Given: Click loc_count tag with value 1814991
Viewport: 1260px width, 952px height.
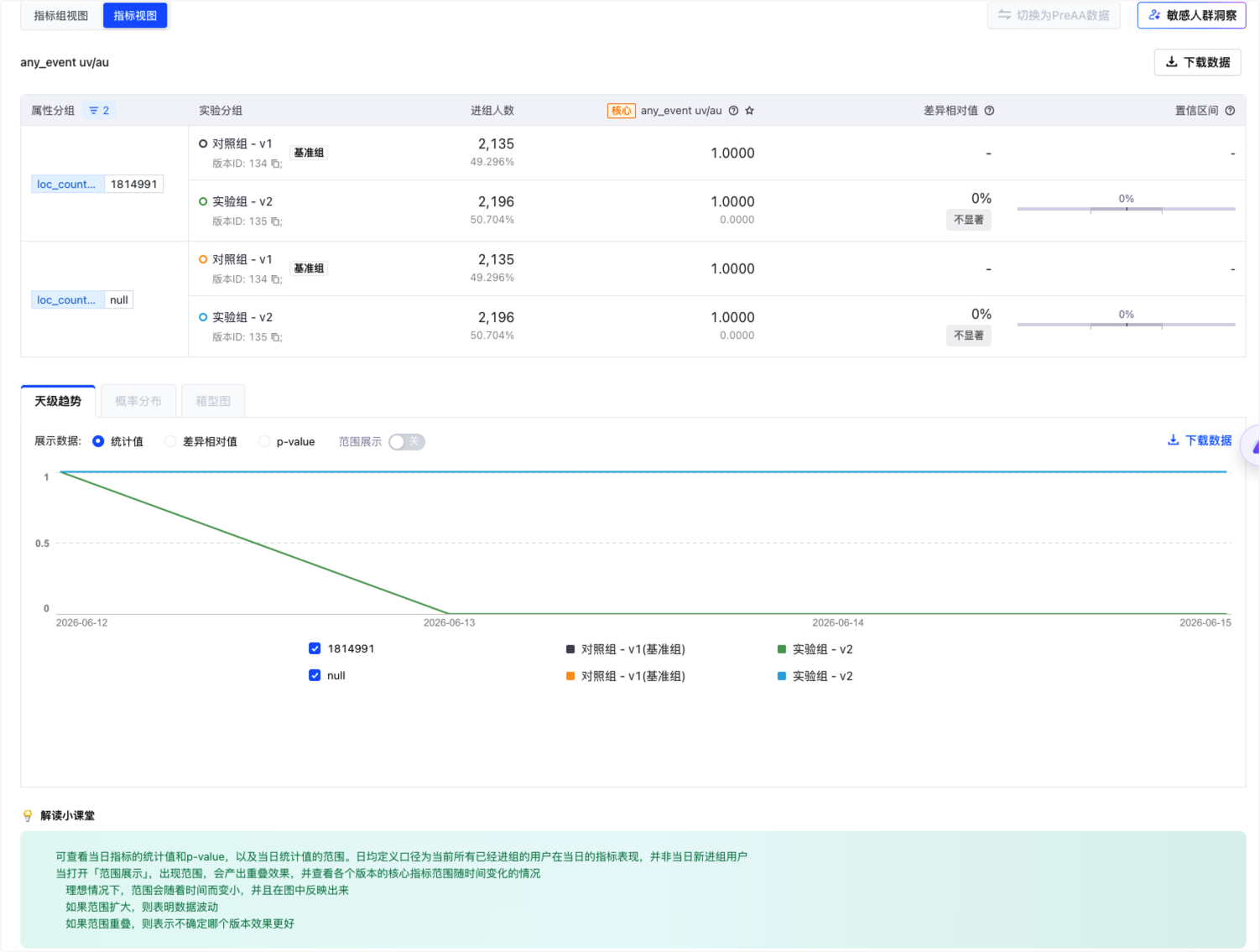Looking at the screenshot, I should (97, 185).
